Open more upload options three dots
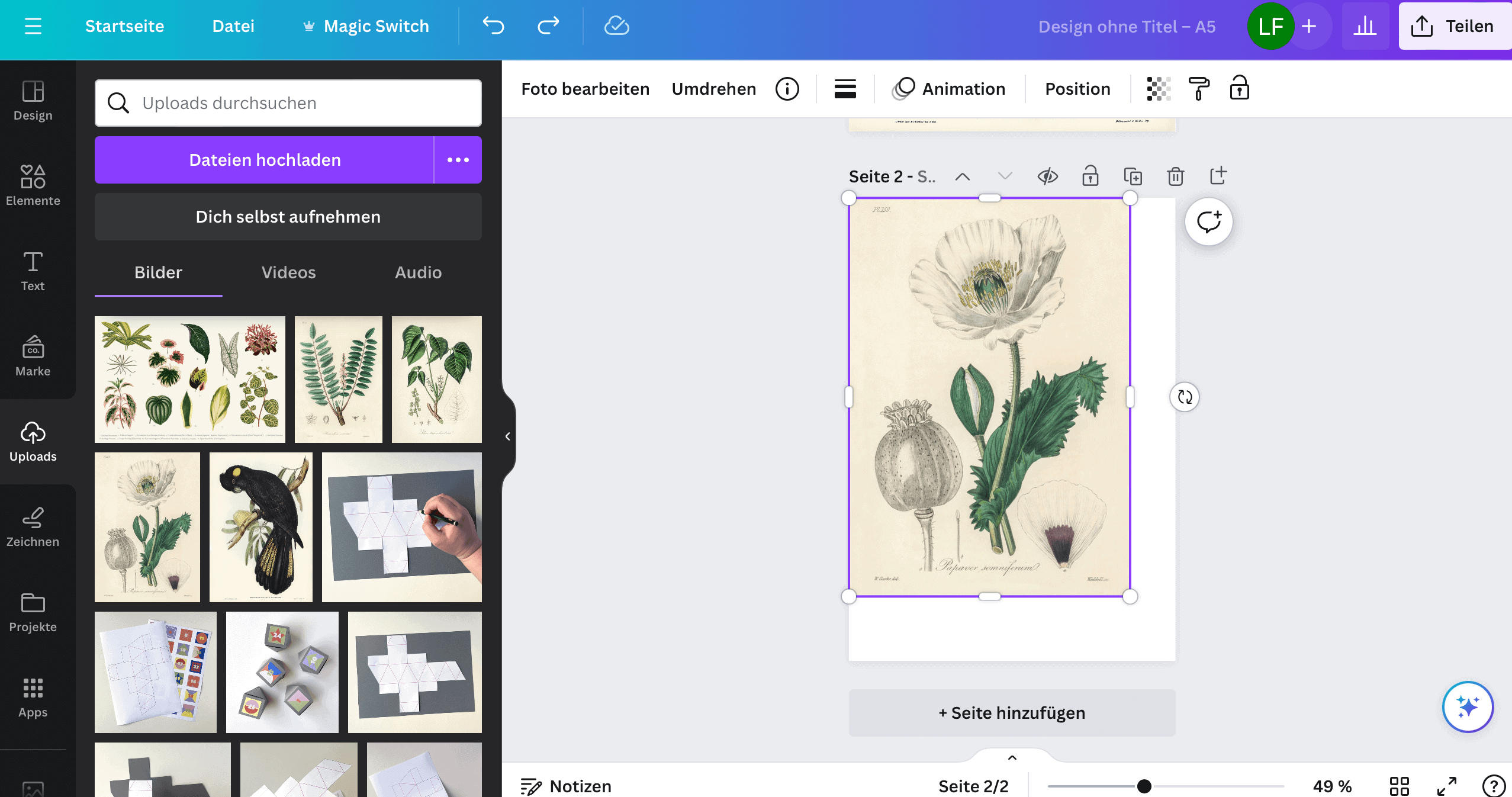 pos(458,160)
